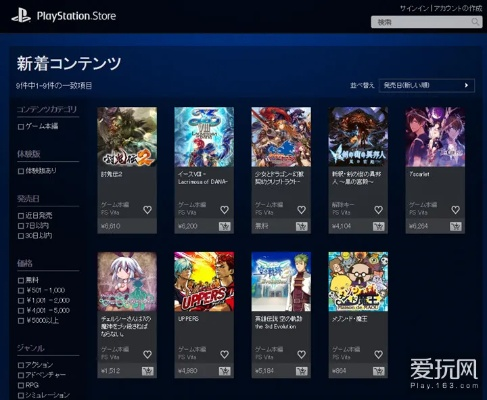Add イースVIII to wishlist with heart icon

pyautogui.click(x=224, y=210)
